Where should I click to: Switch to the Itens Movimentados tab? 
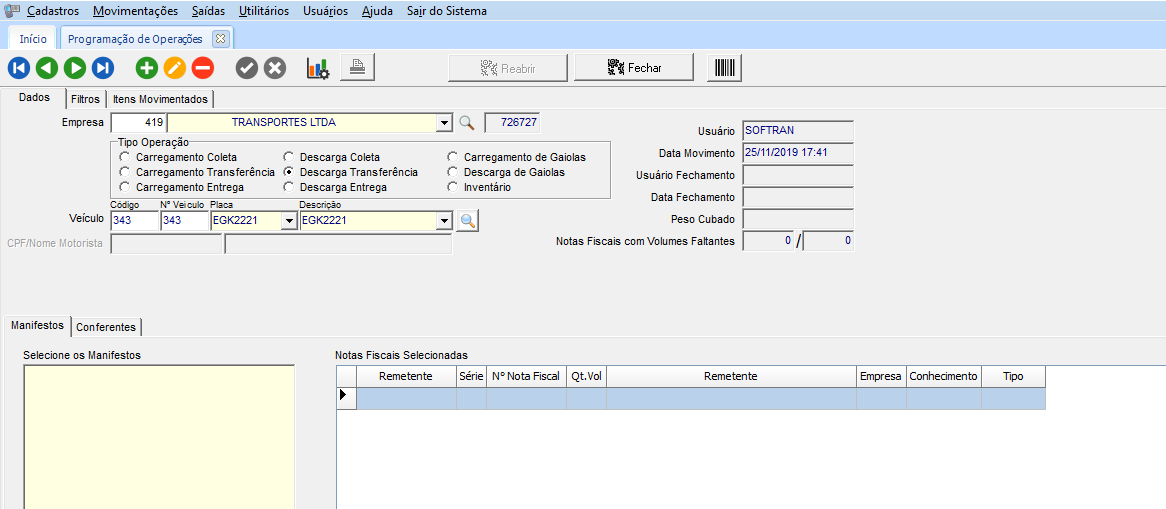pyautogui.click(x=161, y=99)
